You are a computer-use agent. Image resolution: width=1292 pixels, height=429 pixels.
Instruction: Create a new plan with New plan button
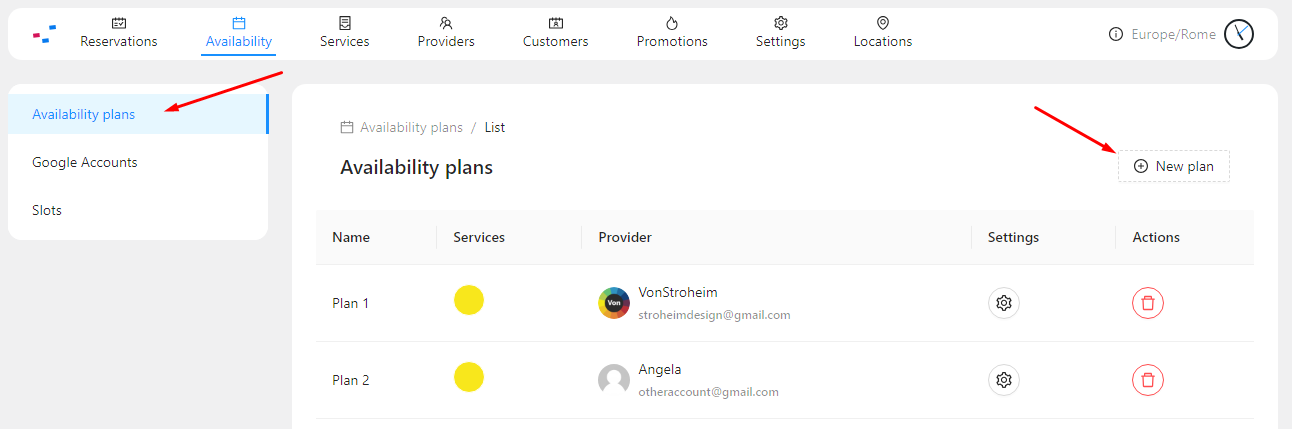pos(1174,166)
